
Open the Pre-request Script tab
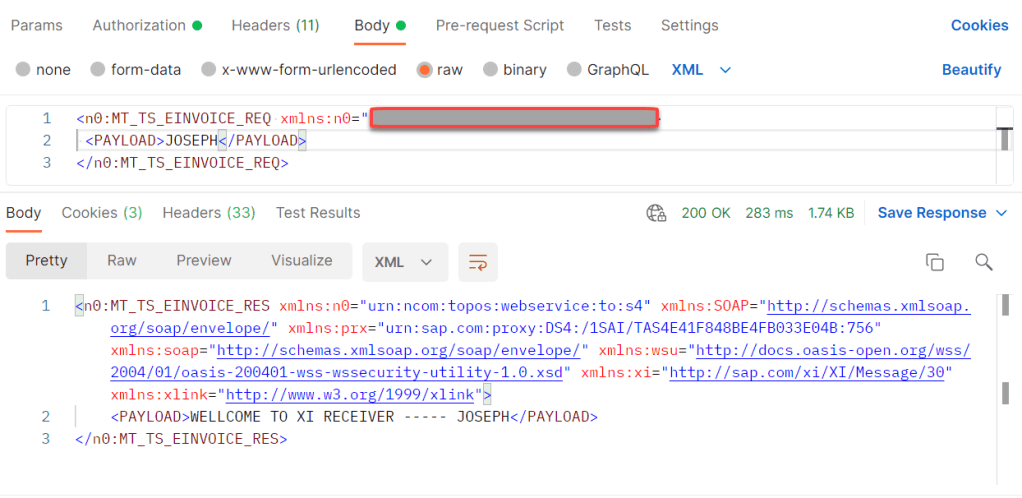[x=499, y=25]
